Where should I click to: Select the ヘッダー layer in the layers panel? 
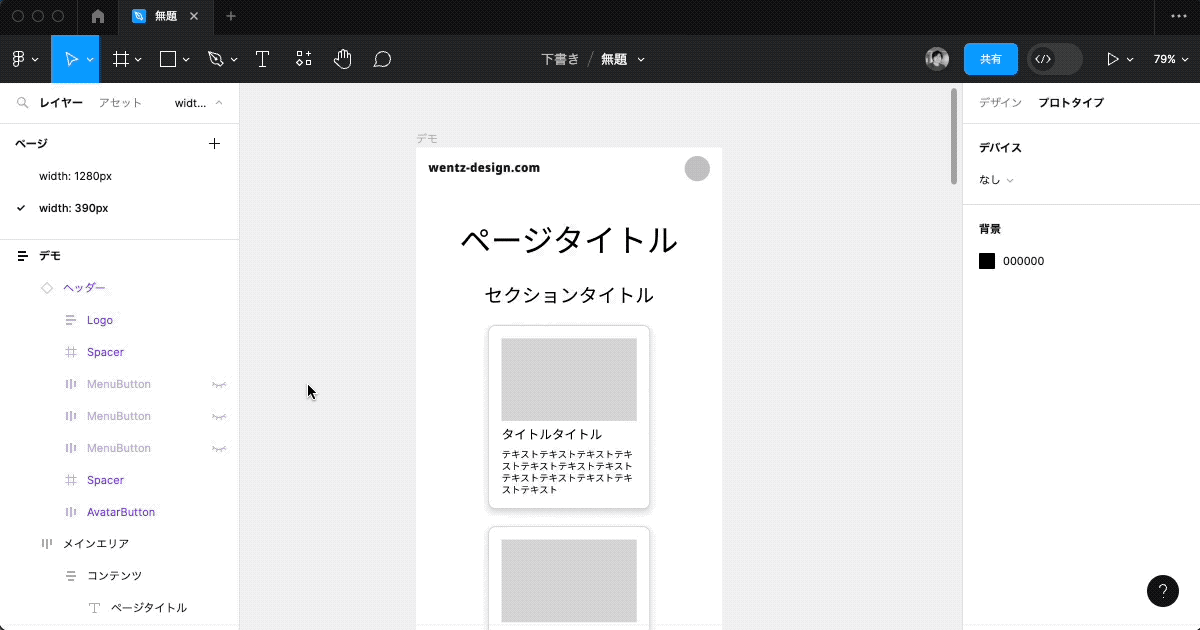86,287
